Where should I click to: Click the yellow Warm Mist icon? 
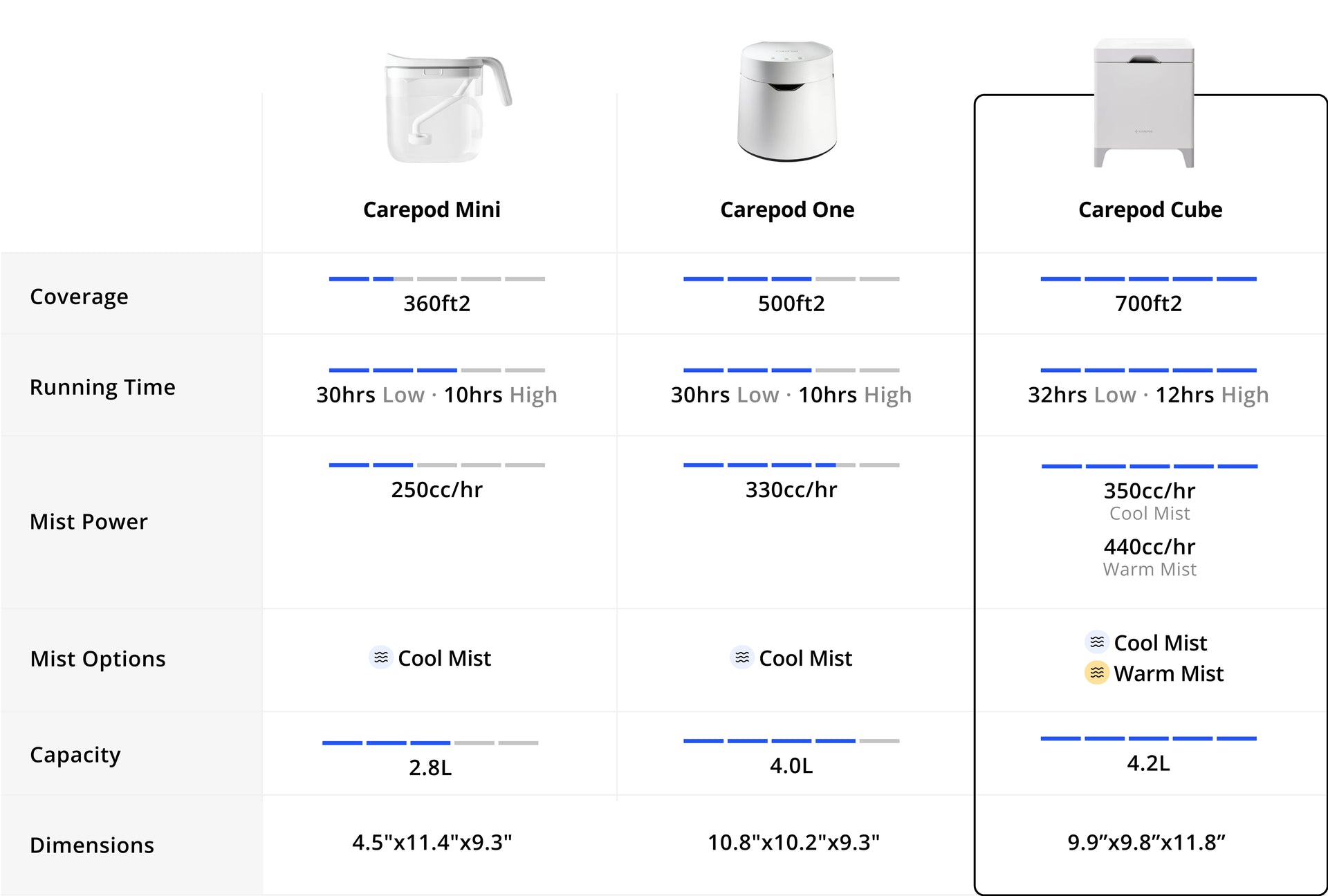pyautogui.click(x=1096, y=673)
